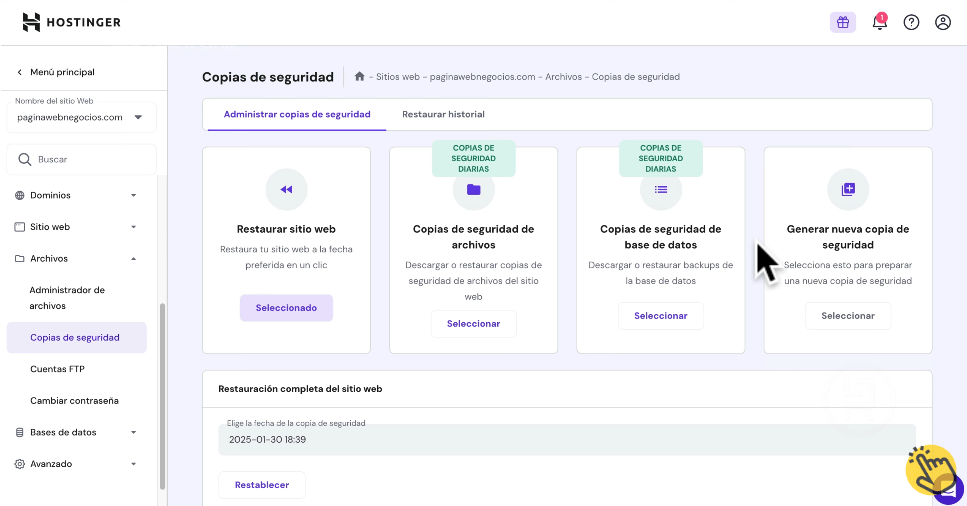Expand the Avanzado menu arrow
Image resolution: width=967 pixels, height=506 pixels.
[x=133, y=464]
